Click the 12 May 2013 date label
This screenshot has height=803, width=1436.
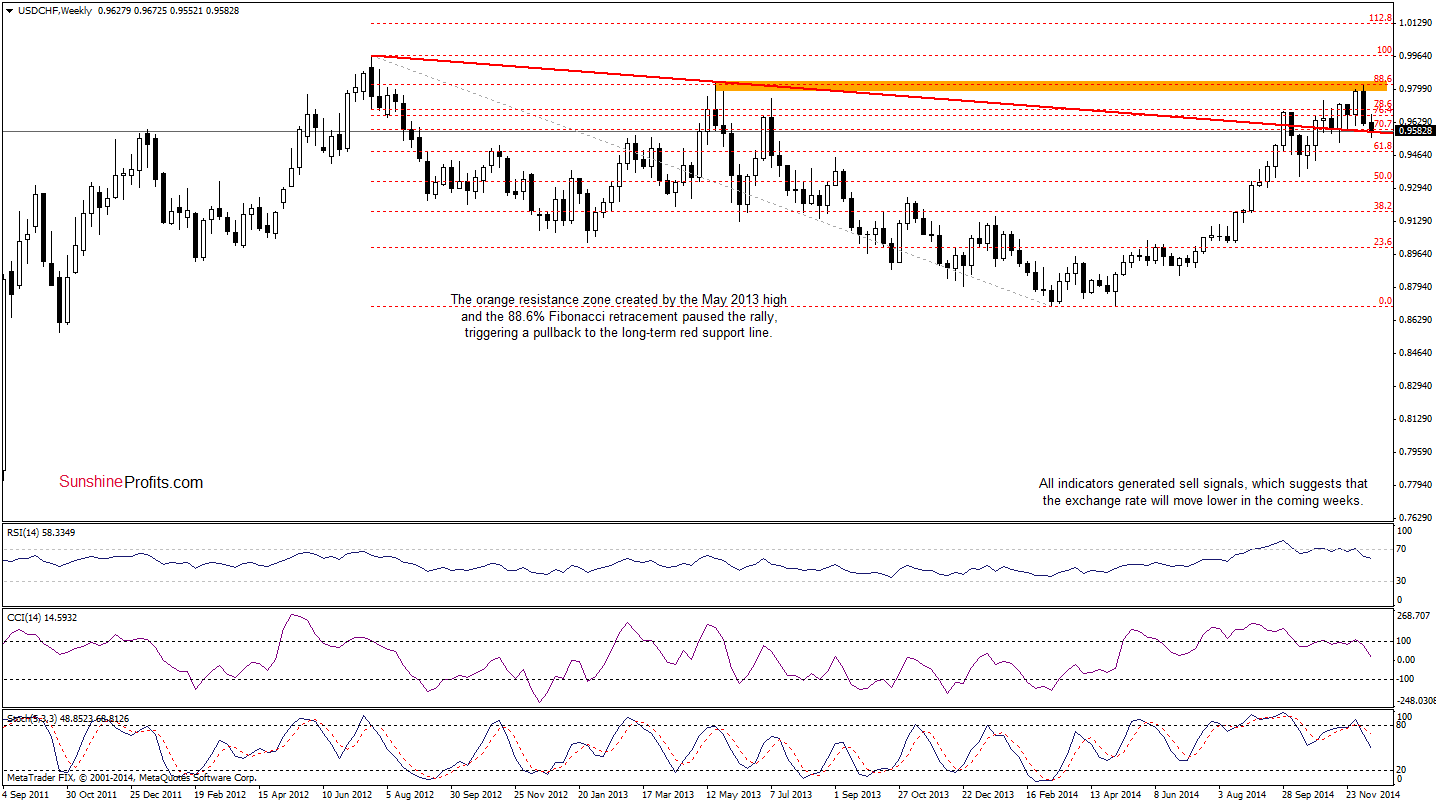coord(731,794)
